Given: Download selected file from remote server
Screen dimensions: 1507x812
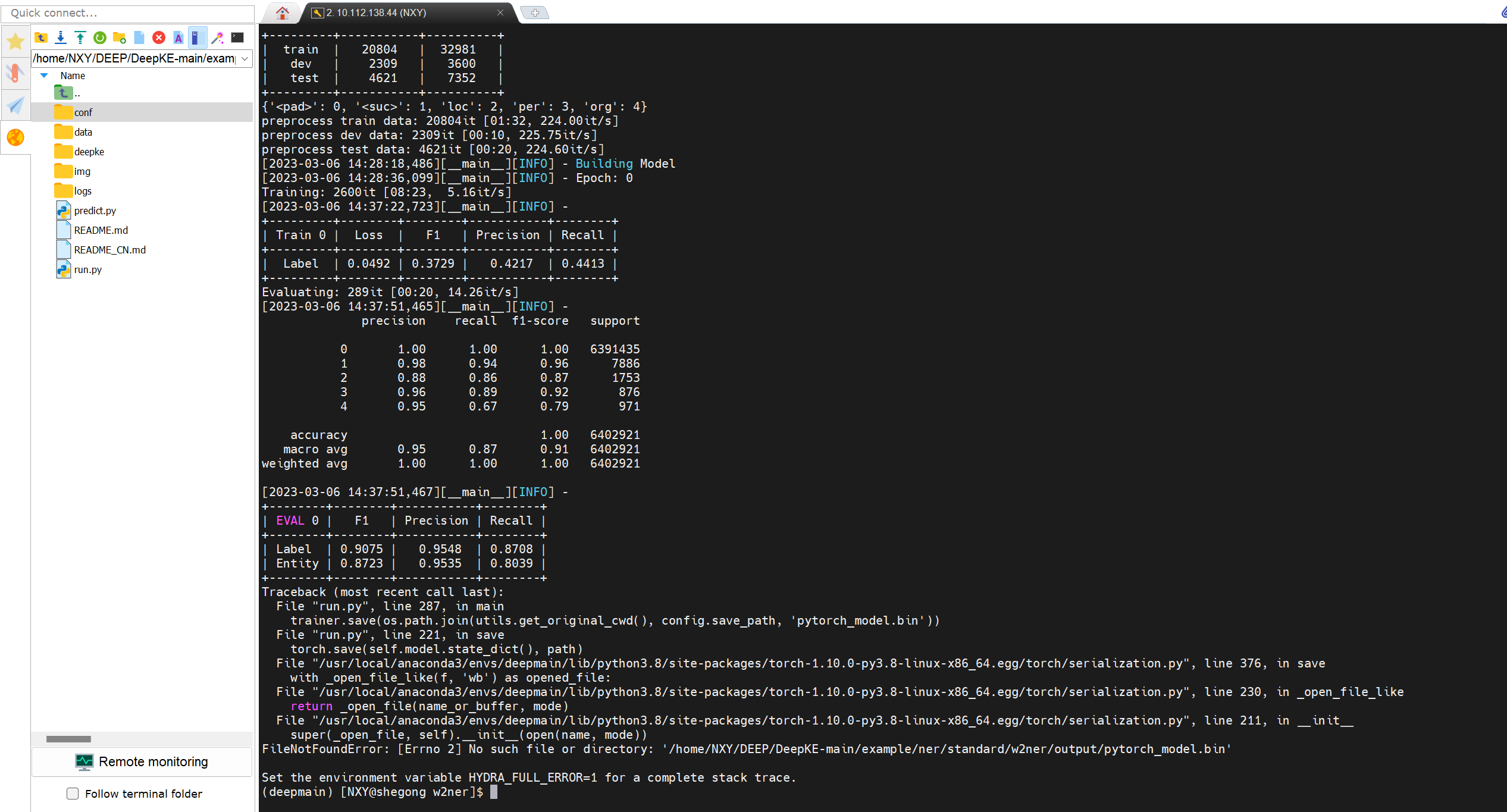Looking at the screenshot, I should coord(60,37).
